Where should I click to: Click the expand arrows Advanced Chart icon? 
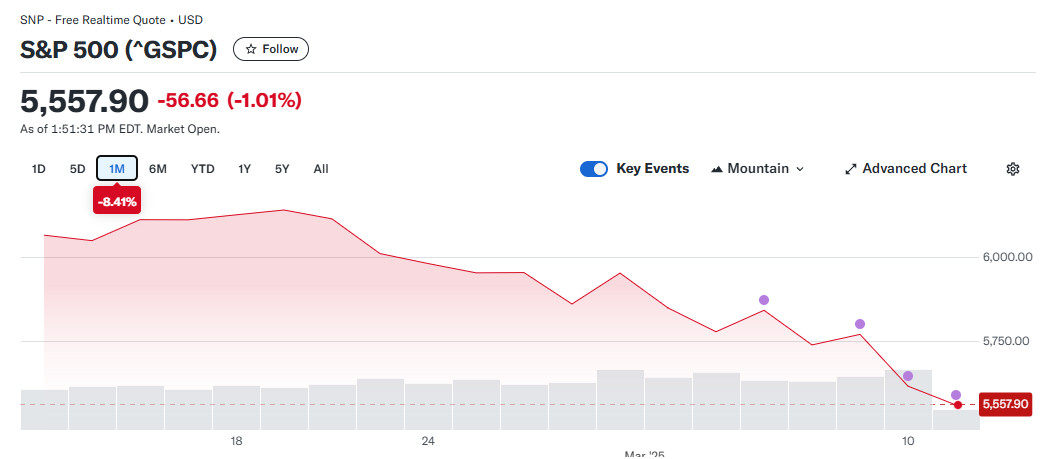tap(850, 169)
